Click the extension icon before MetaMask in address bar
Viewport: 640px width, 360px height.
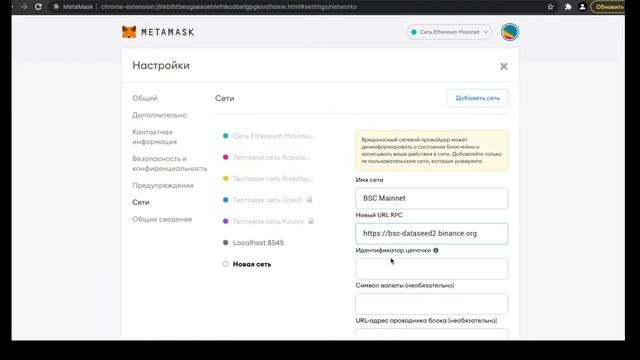[56, 7]
